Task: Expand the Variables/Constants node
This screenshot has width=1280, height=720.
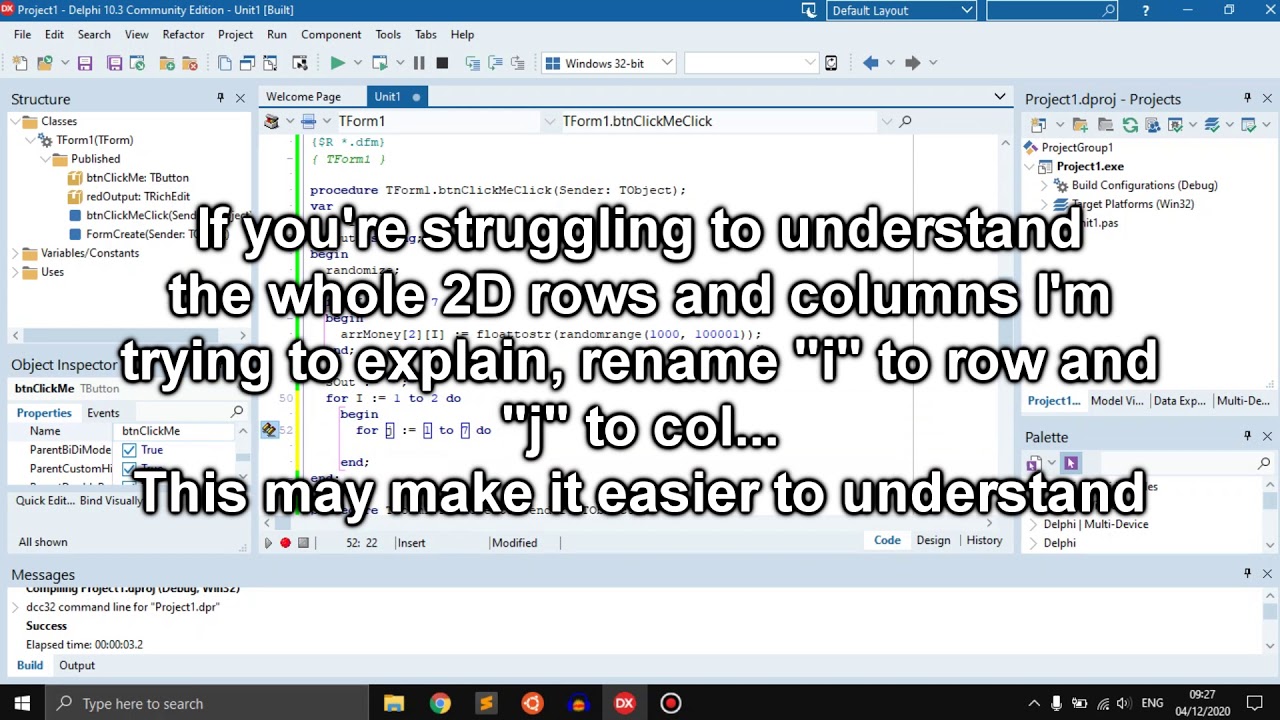Action: [16, 253]
